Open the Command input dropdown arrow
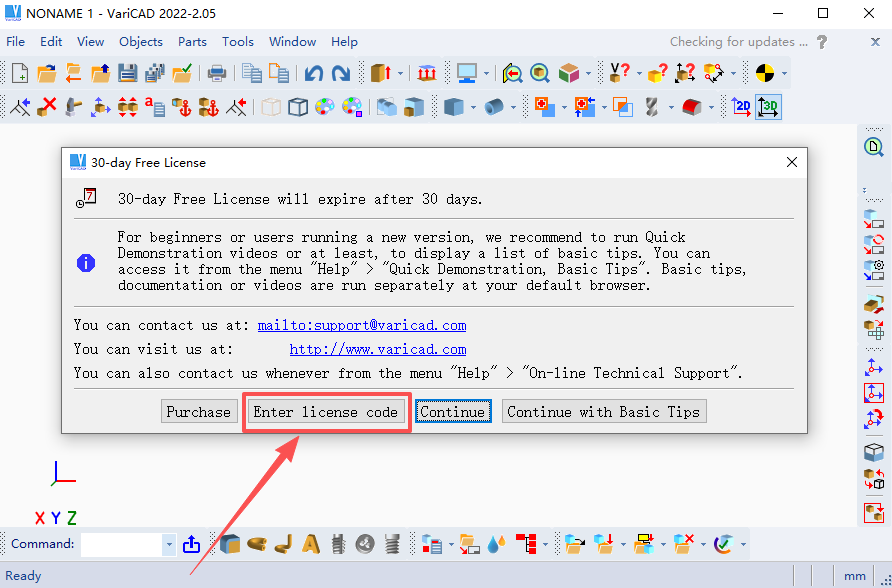 [168, 545]
